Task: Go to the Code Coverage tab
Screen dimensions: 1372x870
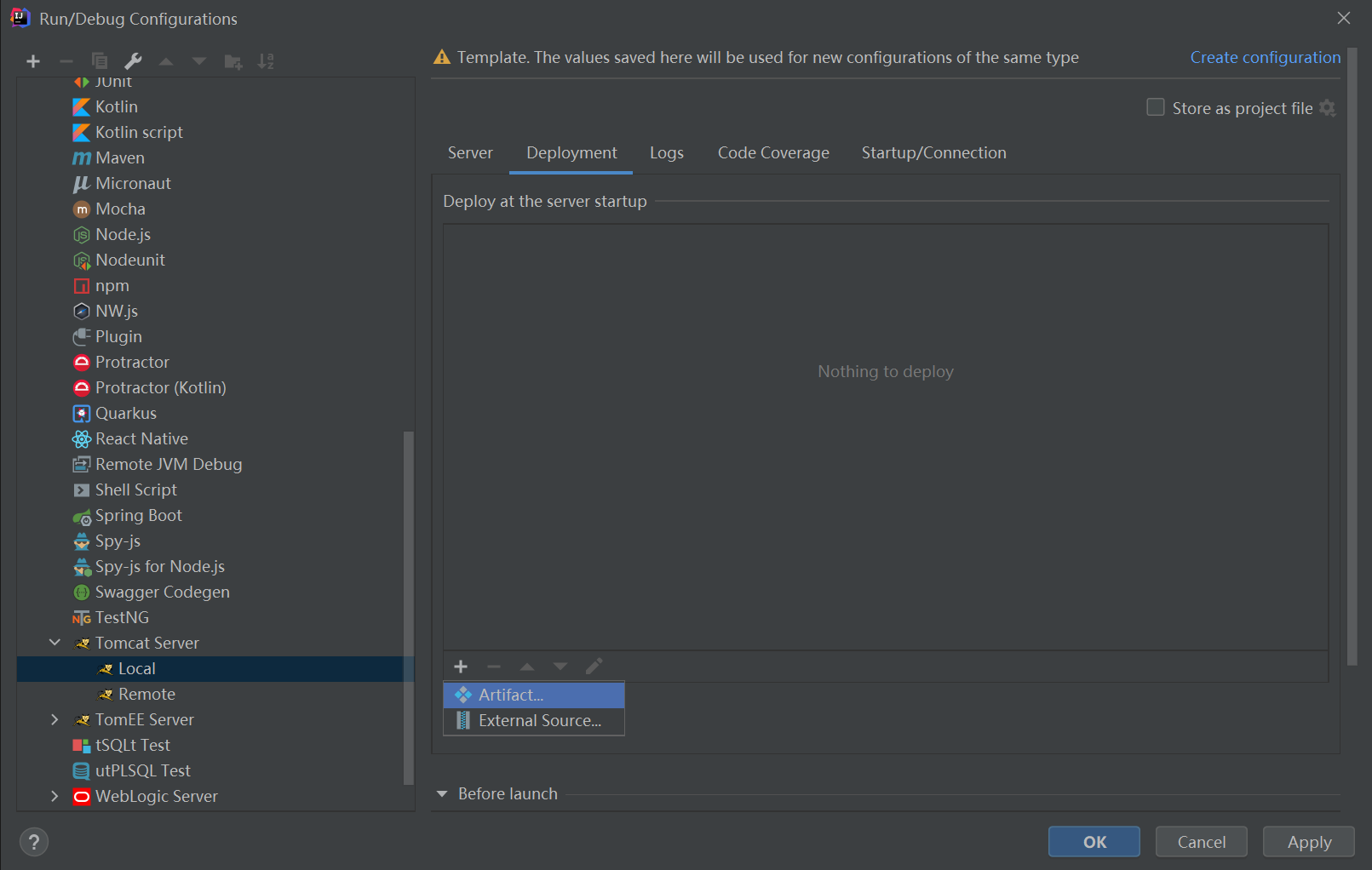Action: click(773, 153)
